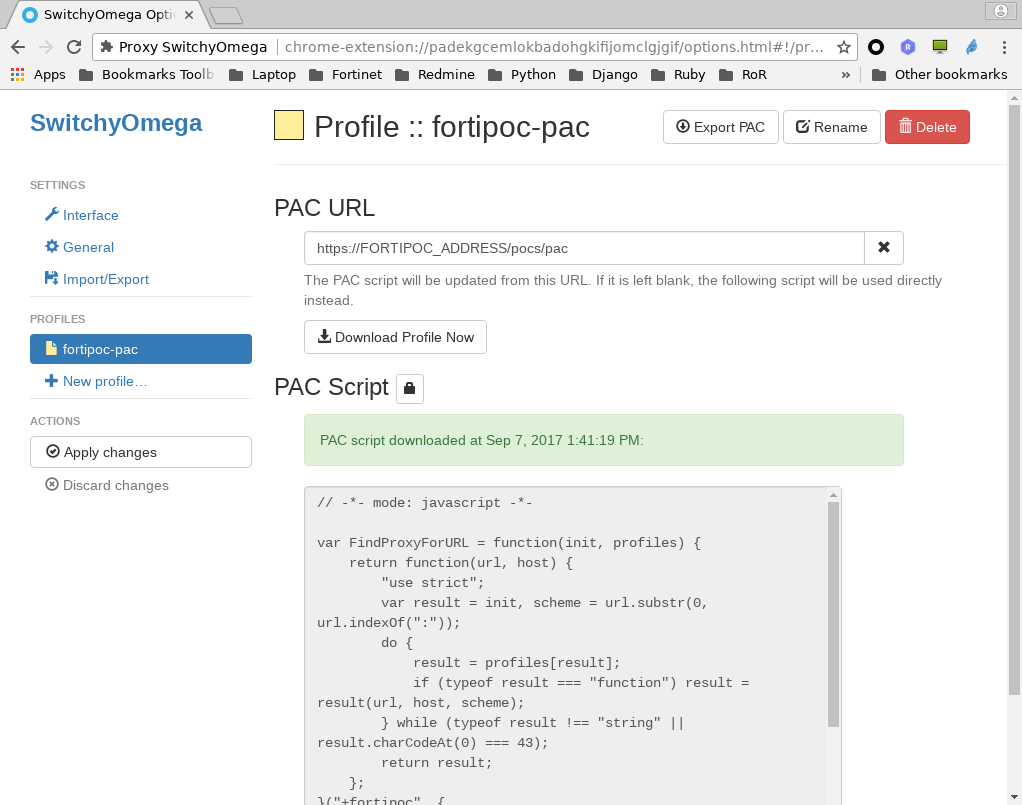Select the SwitchyOmega Options tab
The width and height of the screenshot is (1022, 805).
[x=108, y=14]
